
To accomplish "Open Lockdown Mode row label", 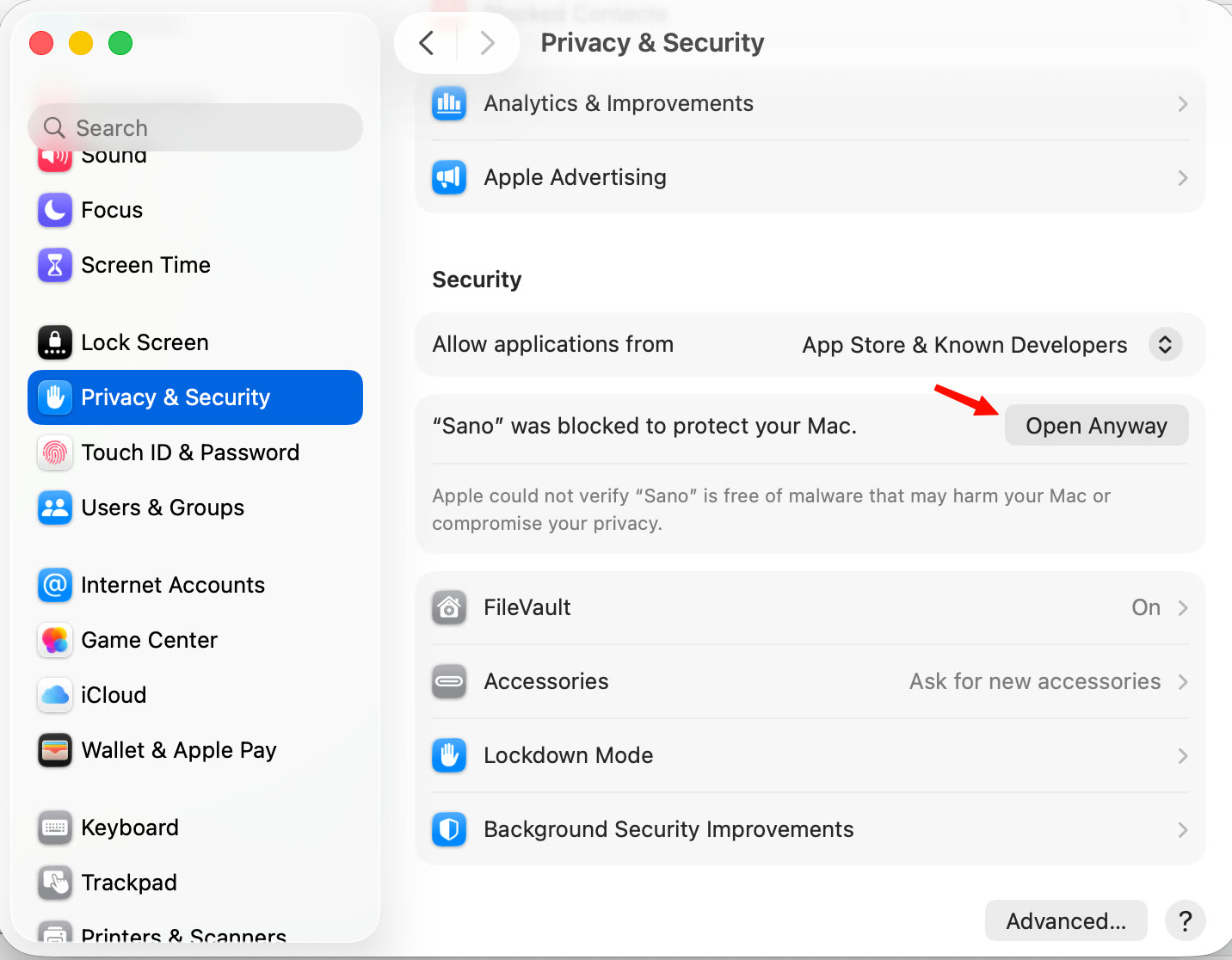I will [568, 755].
